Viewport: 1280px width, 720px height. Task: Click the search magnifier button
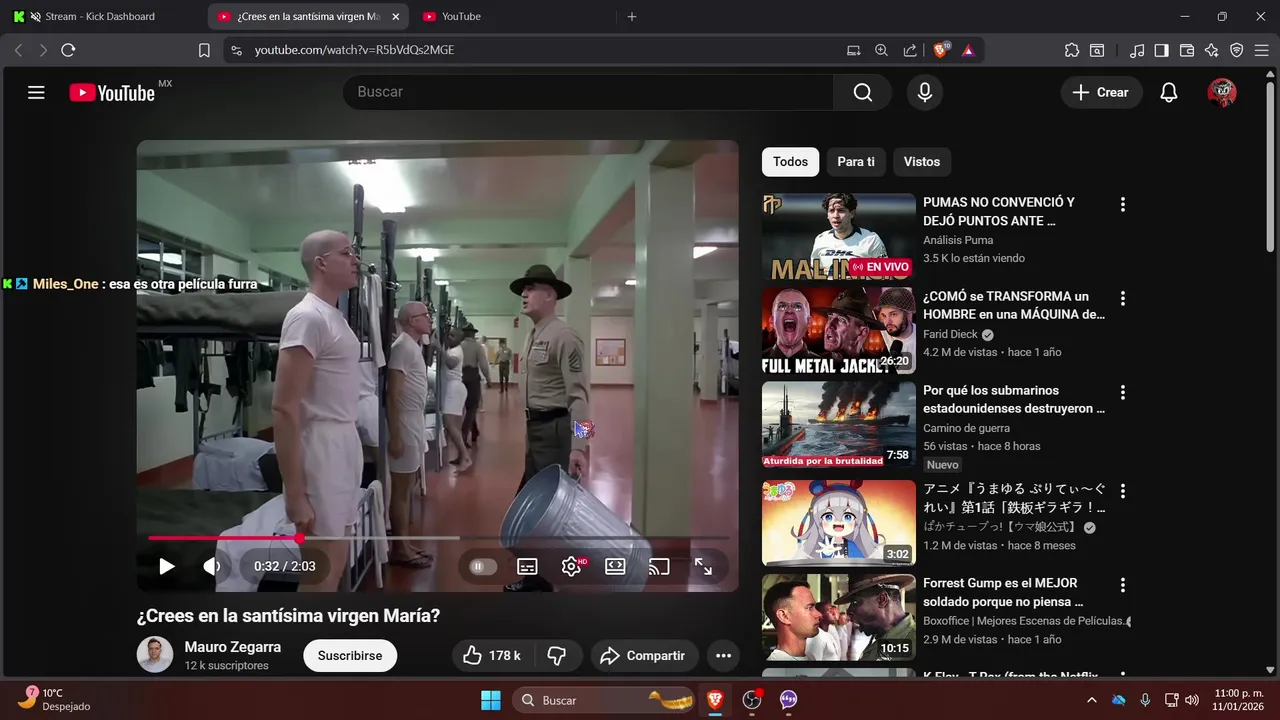tap(862, 92)
